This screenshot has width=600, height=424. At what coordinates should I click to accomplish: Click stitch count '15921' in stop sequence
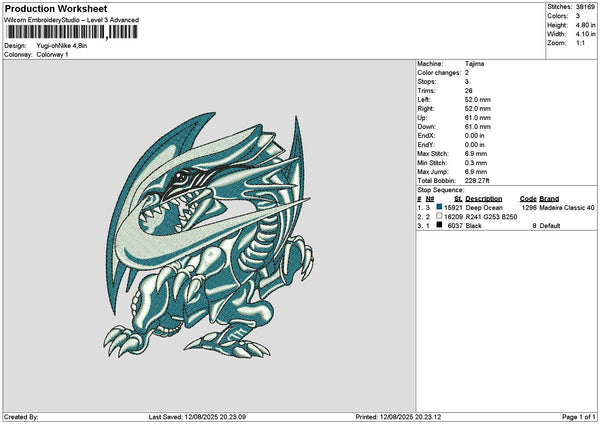pyautogui.click(x=453, y=208)
